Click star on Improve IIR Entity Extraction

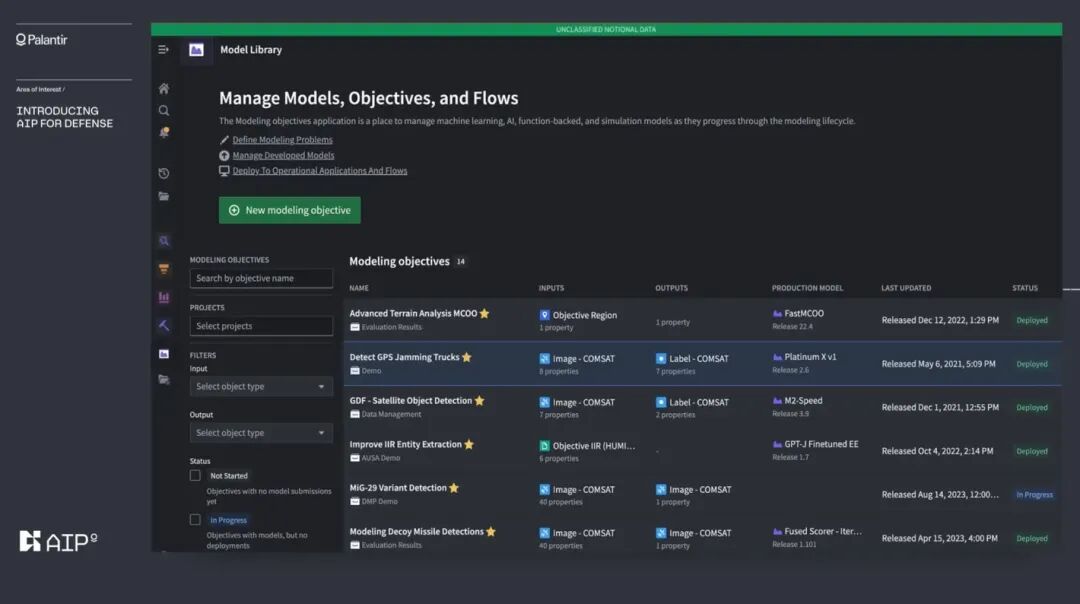tap(469, 444)
